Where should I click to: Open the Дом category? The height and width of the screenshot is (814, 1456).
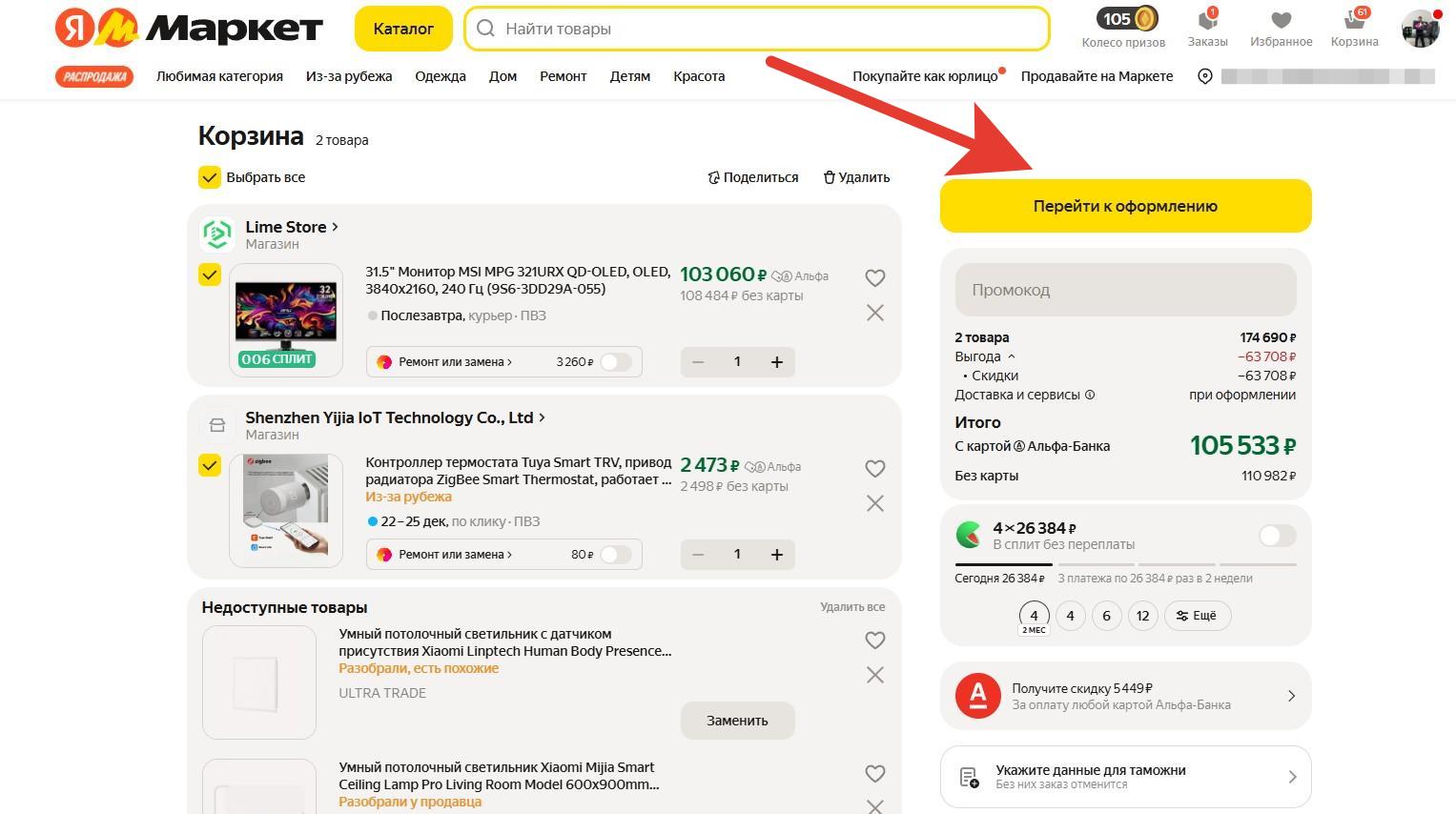point(502,76)
